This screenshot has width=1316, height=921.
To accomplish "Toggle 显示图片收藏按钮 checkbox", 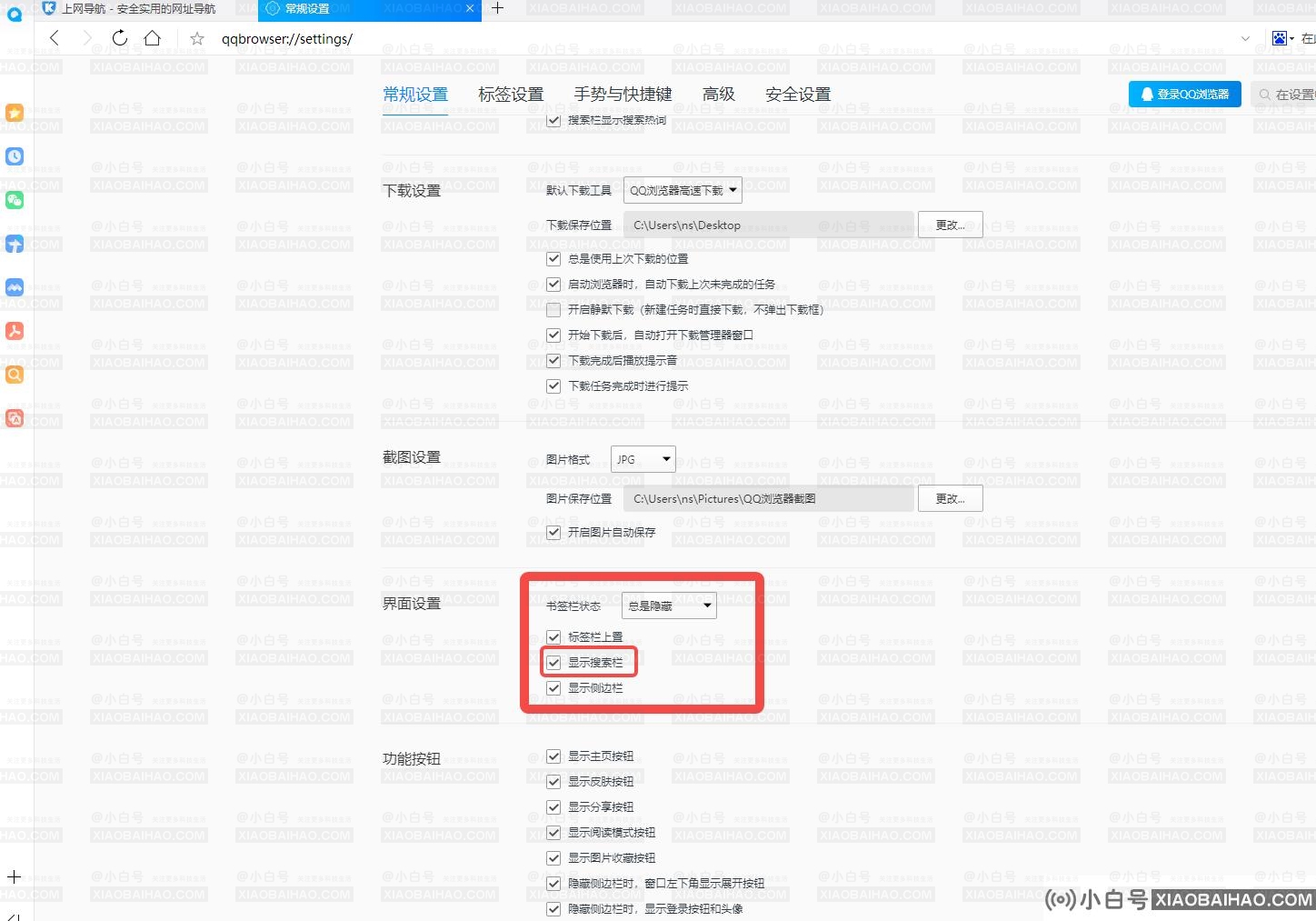I will (x=553, y=858).
